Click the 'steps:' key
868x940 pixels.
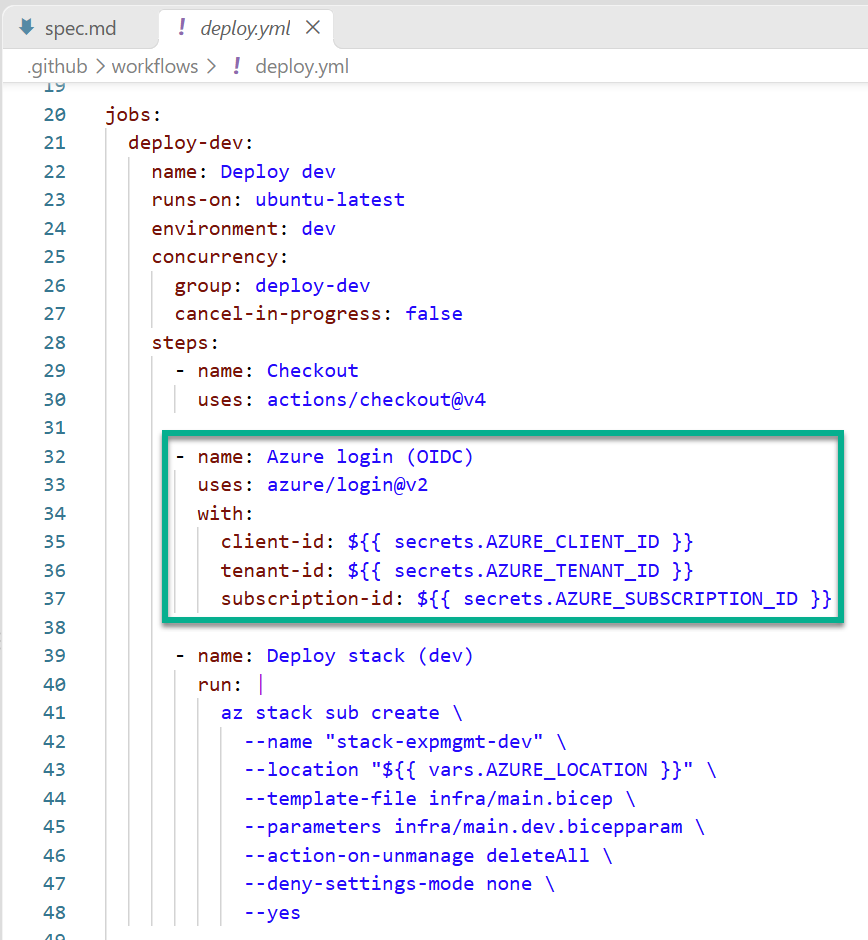(185, 343)
